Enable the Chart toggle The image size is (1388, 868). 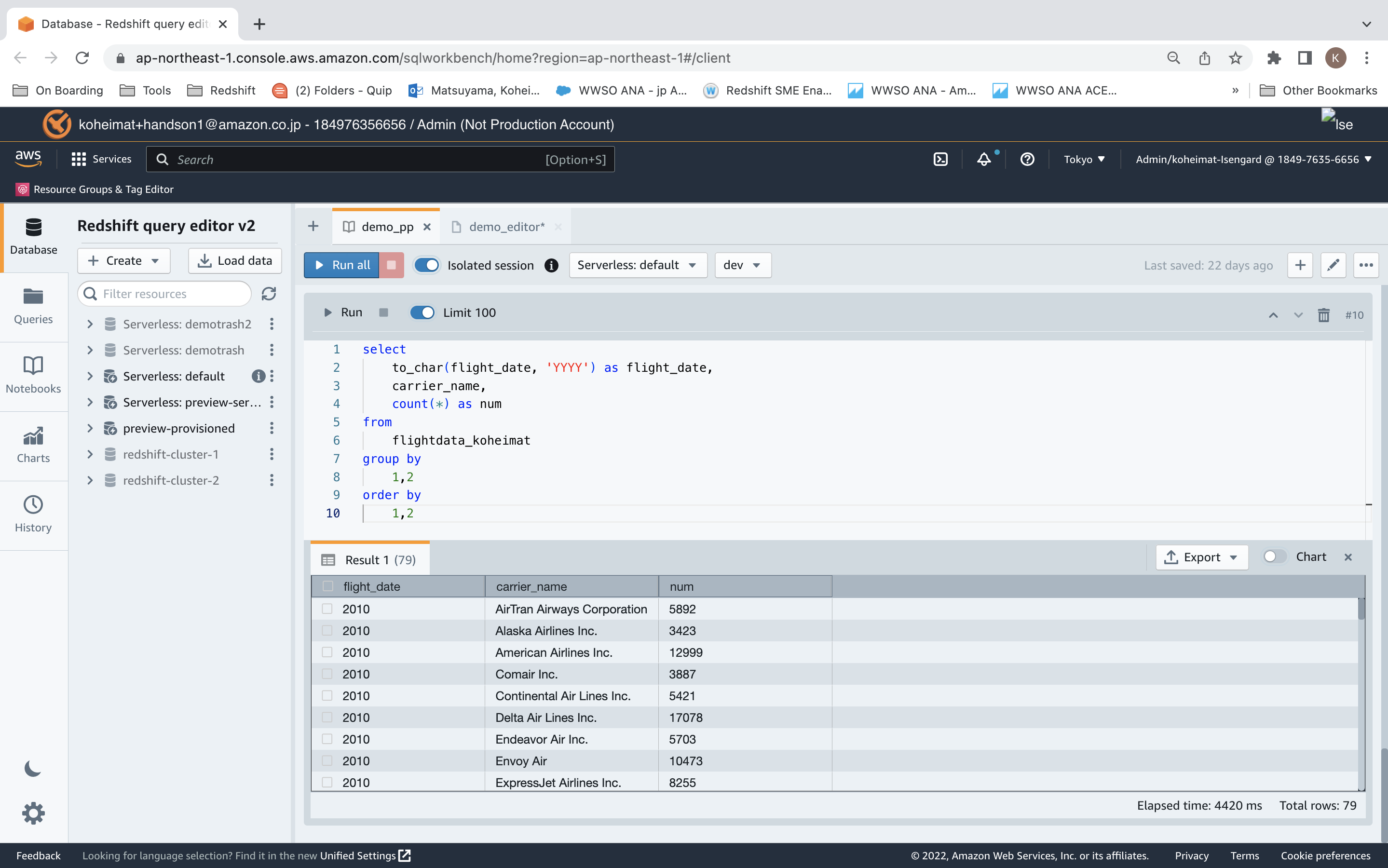coord(1274,556)
